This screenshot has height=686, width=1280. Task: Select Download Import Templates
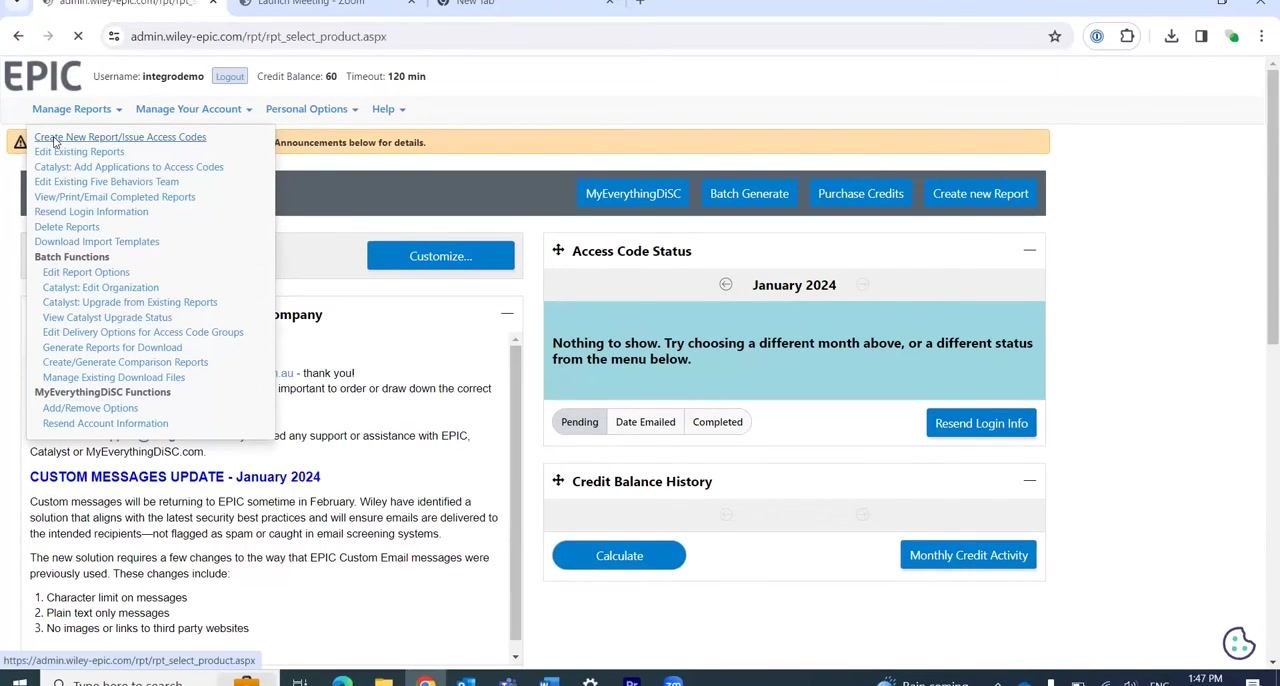97,242
